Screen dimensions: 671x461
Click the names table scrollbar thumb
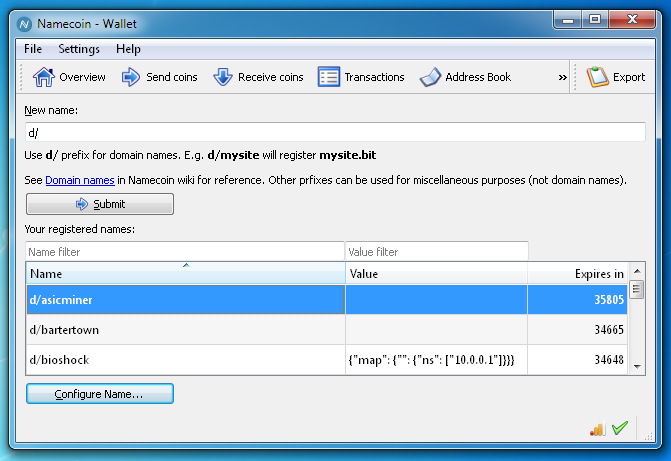coord(637,290)
